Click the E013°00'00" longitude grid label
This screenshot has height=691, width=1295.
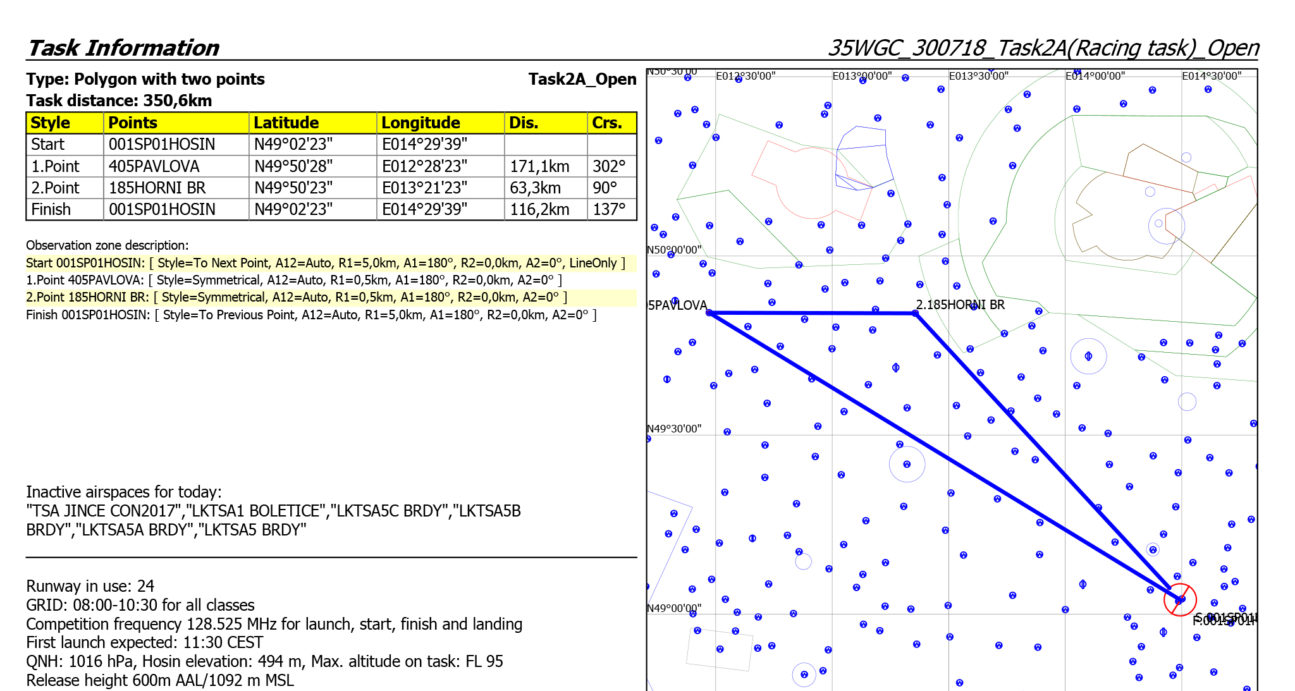click(861, 76)
